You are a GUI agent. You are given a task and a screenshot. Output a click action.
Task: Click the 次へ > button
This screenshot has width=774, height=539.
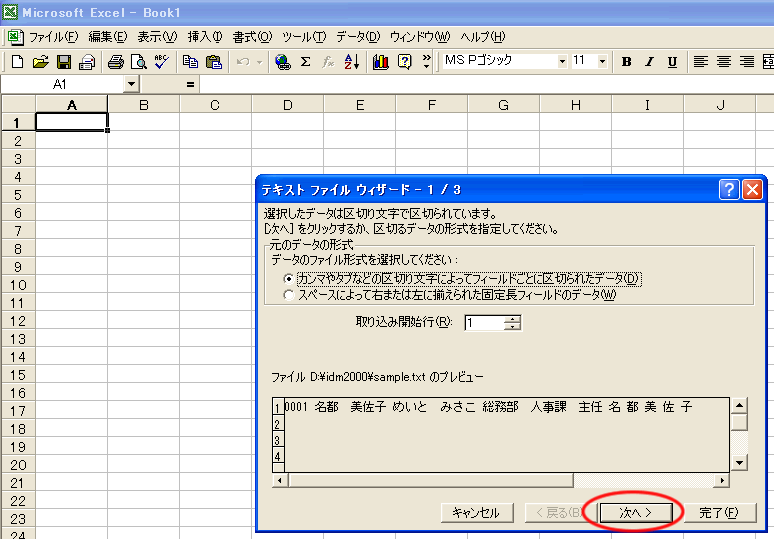[636, 513]
